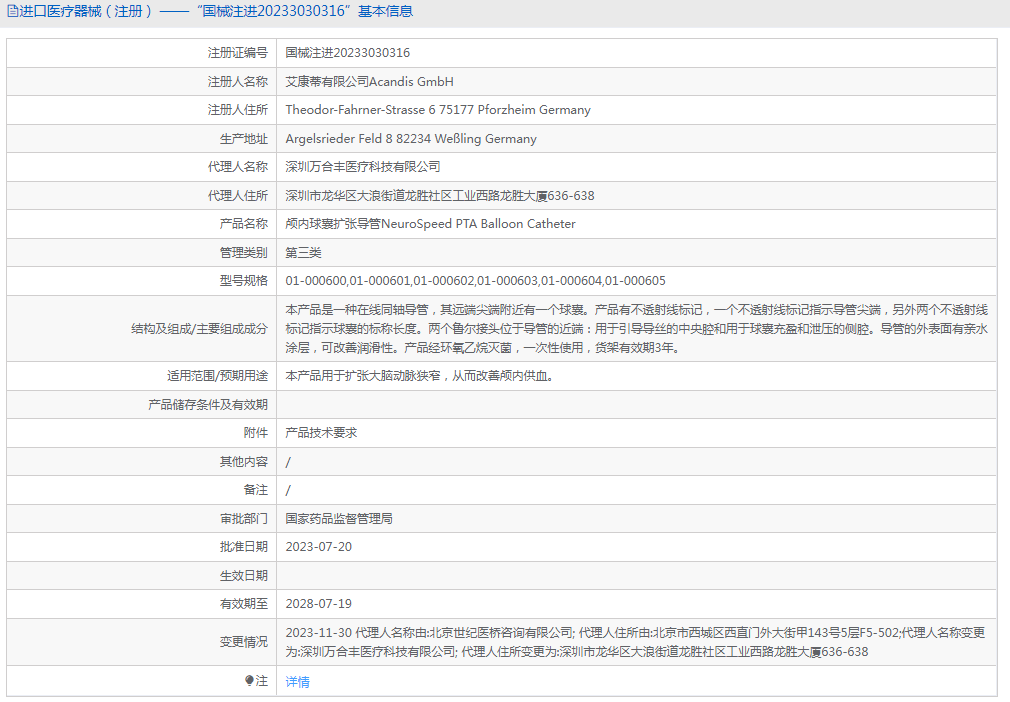Select address Theodor-Fahrner-Strasse 6 75177 Pforzheim

click(438, 110)
